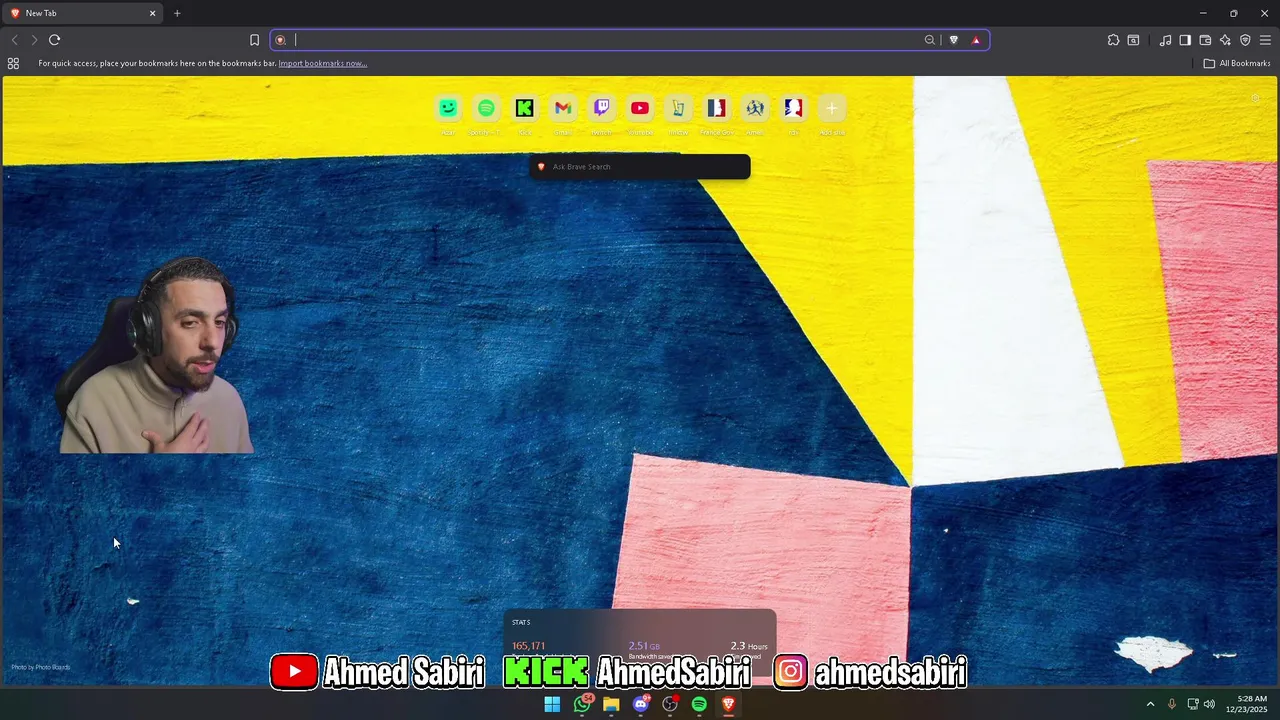Open the All Bookmarks folder
The height and width of the screenshot is (720, 1280).
[x=1237, y=63]
